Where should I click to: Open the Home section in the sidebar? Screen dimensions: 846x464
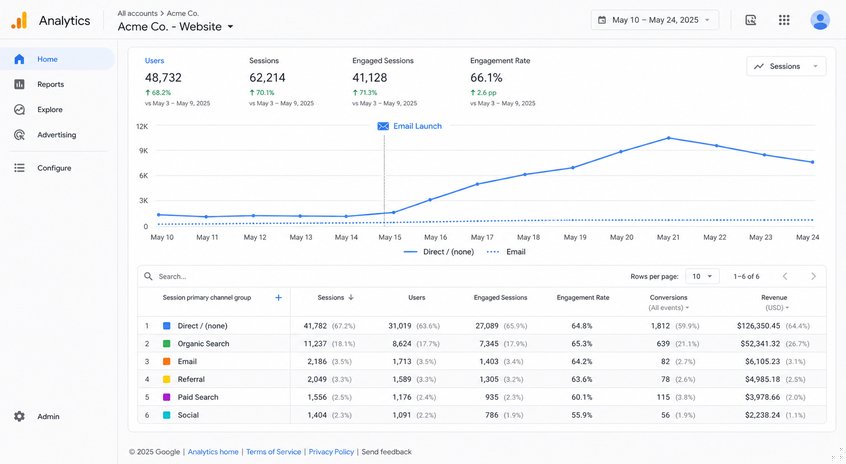[57, 59]
